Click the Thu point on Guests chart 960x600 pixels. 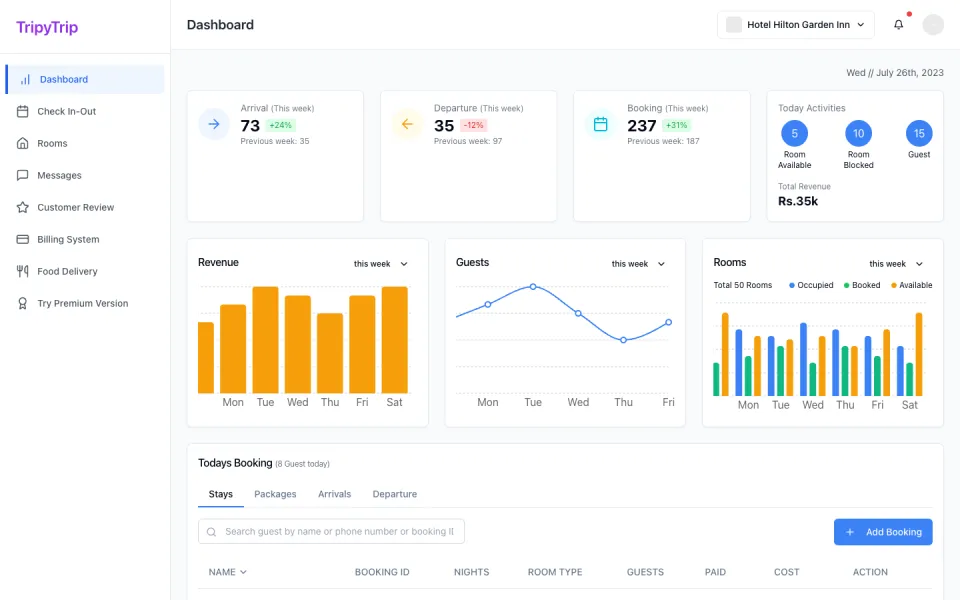point(623,340)
